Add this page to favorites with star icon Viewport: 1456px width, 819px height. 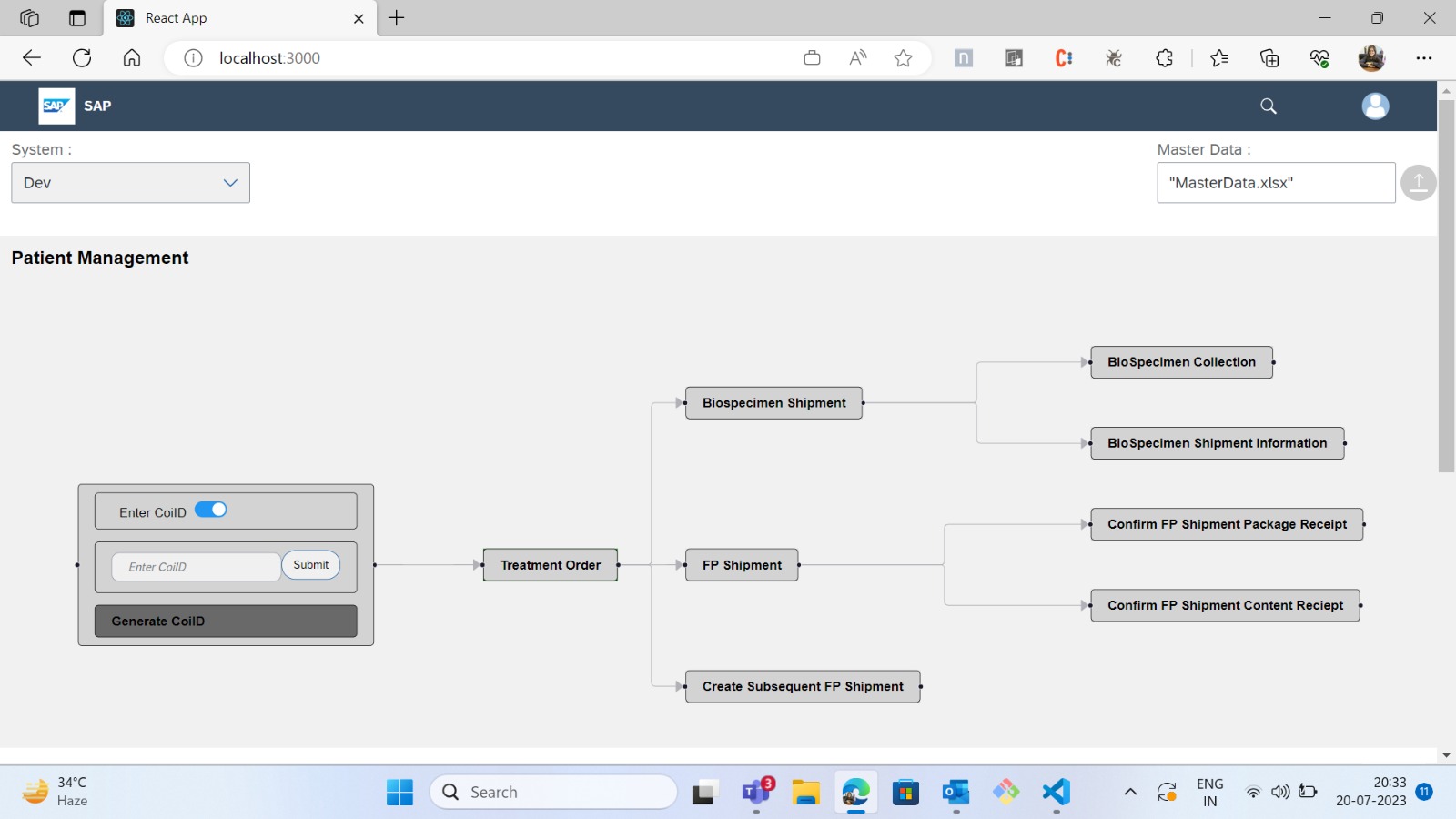tap(903, 57)
